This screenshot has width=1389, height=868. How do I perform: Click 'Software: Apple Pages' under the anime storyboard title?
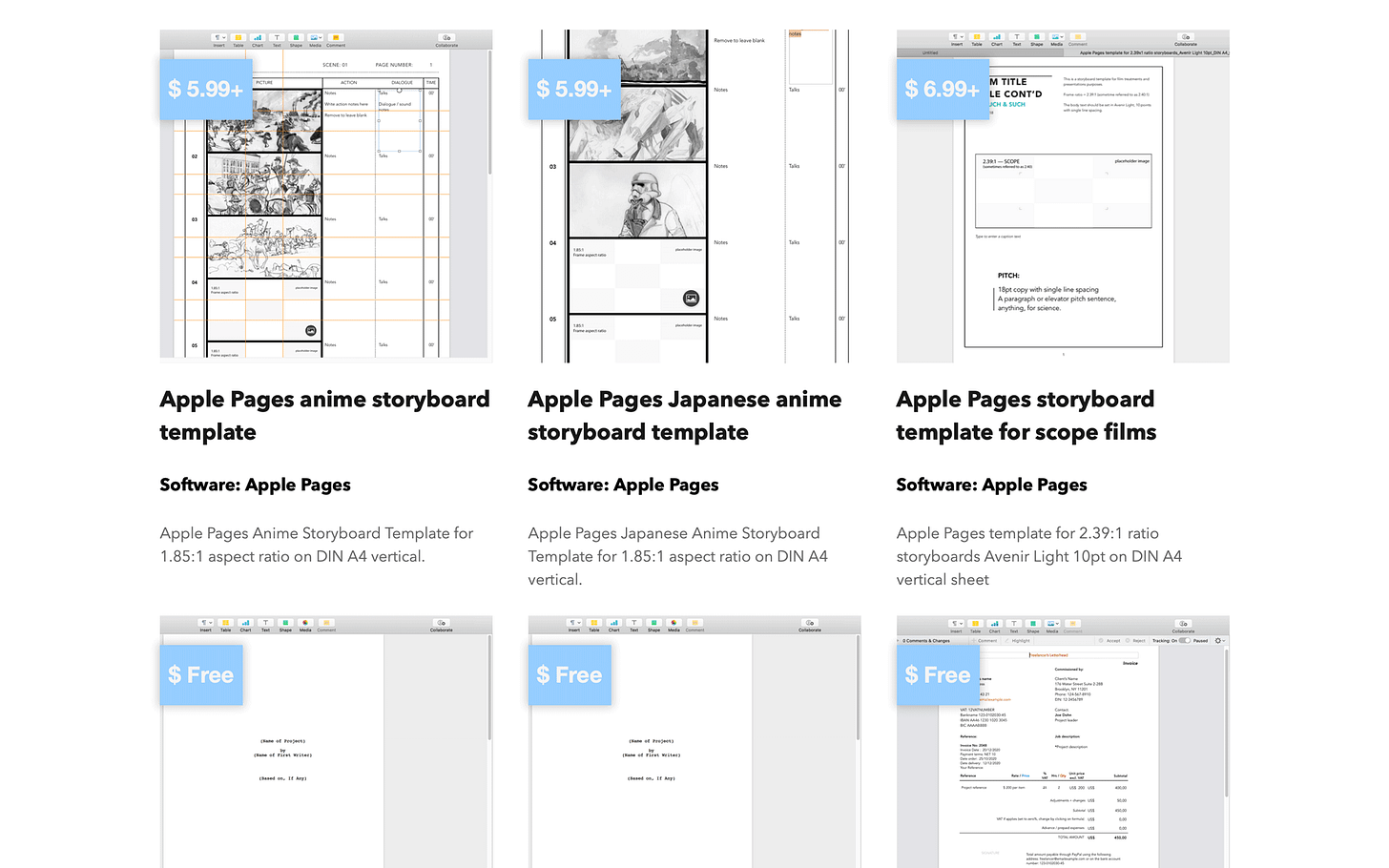tap(256, 485)
